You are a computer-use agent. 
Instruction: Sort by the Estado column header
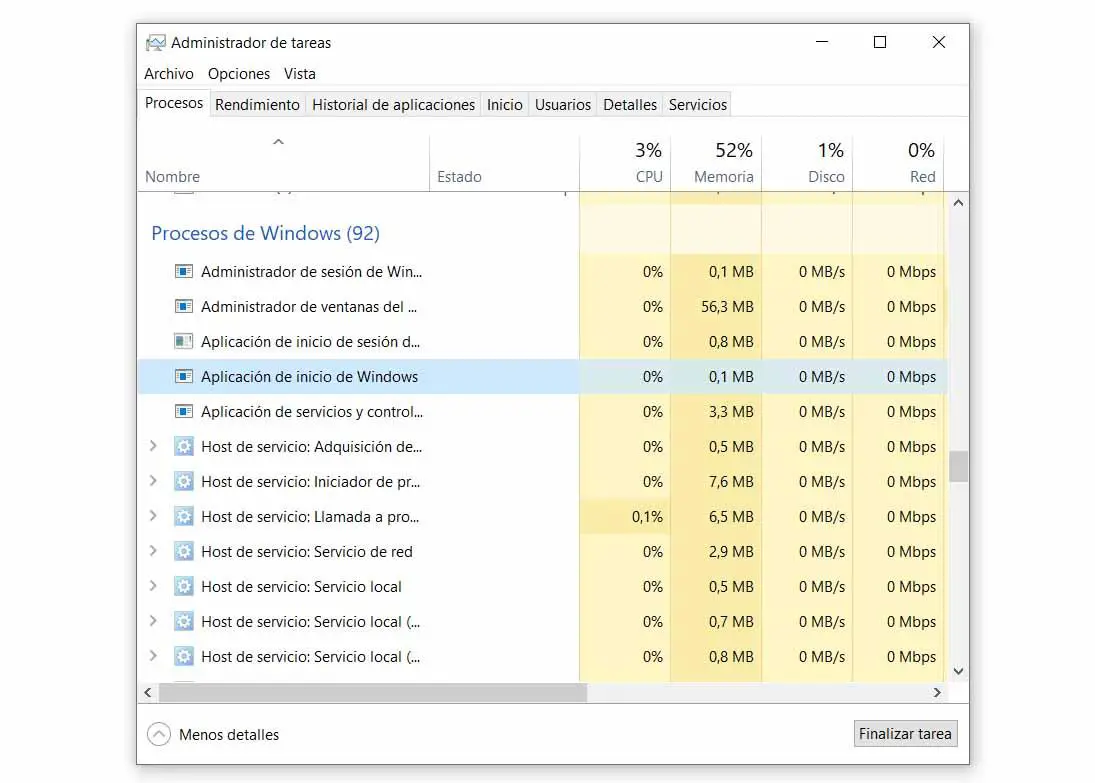504,163
